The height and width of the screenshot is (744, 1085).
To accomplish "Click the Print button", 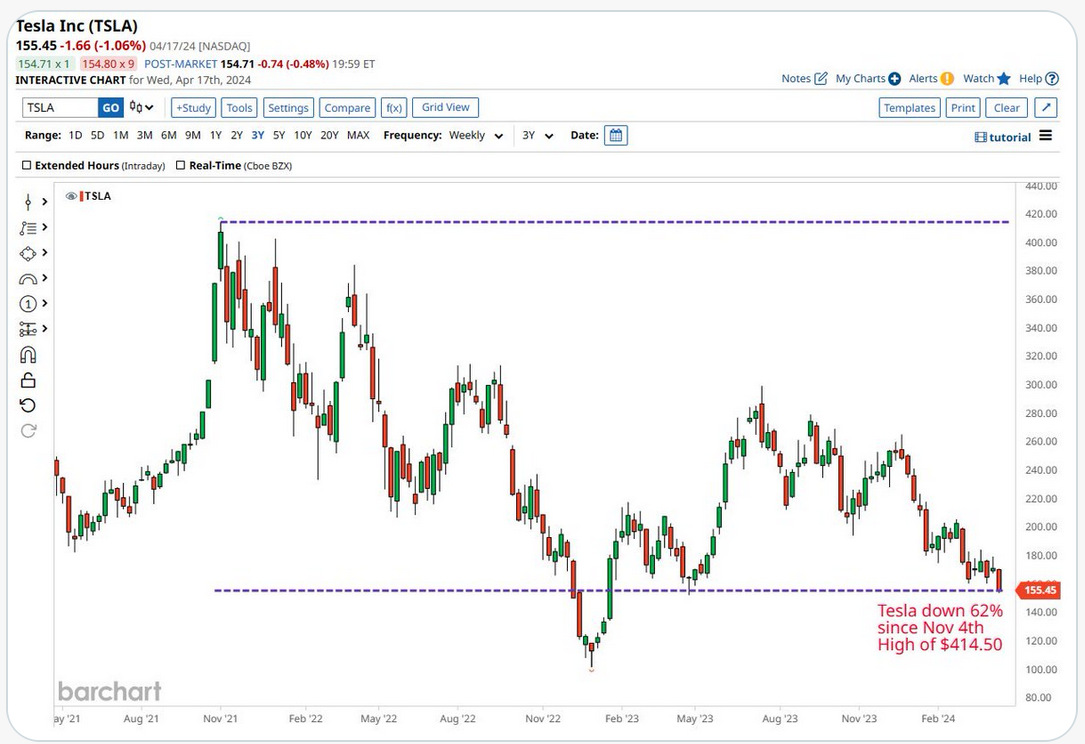I will [963, 107].
